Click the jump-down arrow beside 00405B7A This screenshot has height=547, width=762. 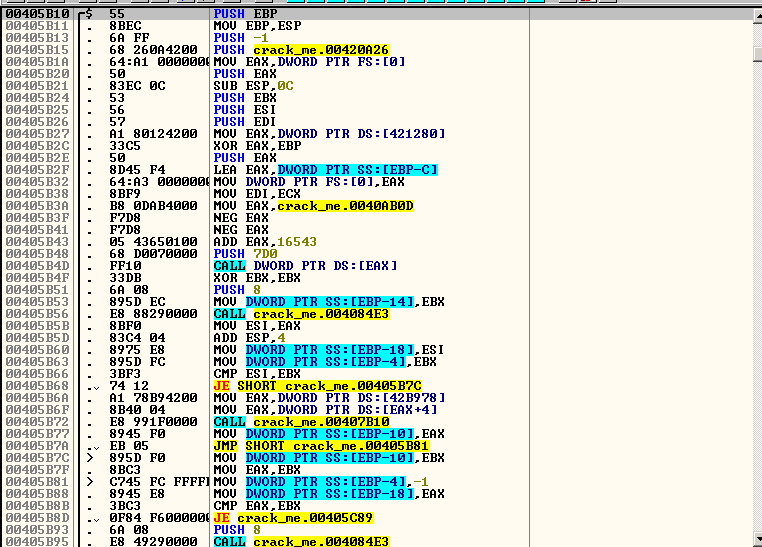pyautogui.click(x=94, y=446)
